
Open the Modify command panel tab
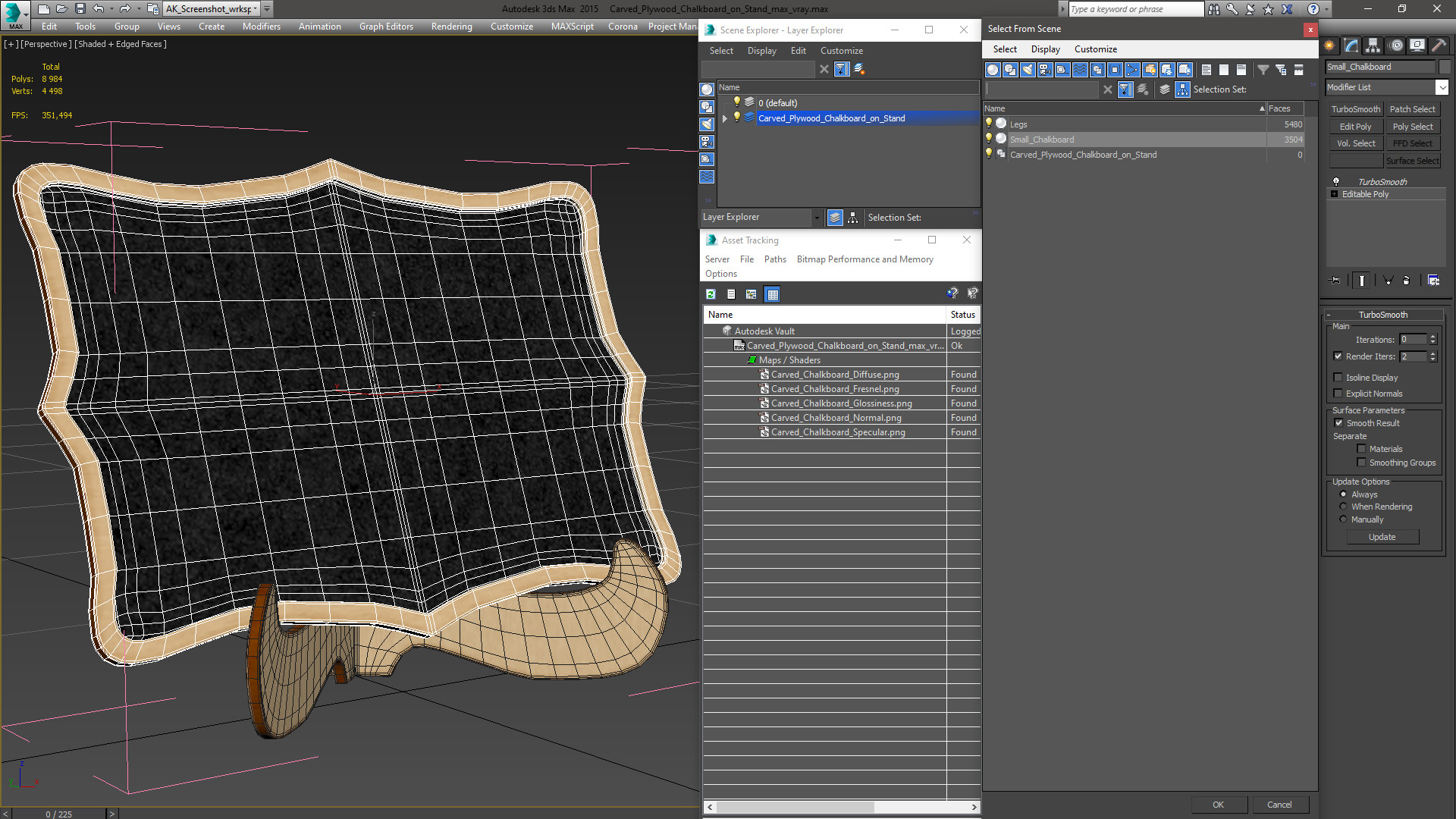click(1351, 45)
